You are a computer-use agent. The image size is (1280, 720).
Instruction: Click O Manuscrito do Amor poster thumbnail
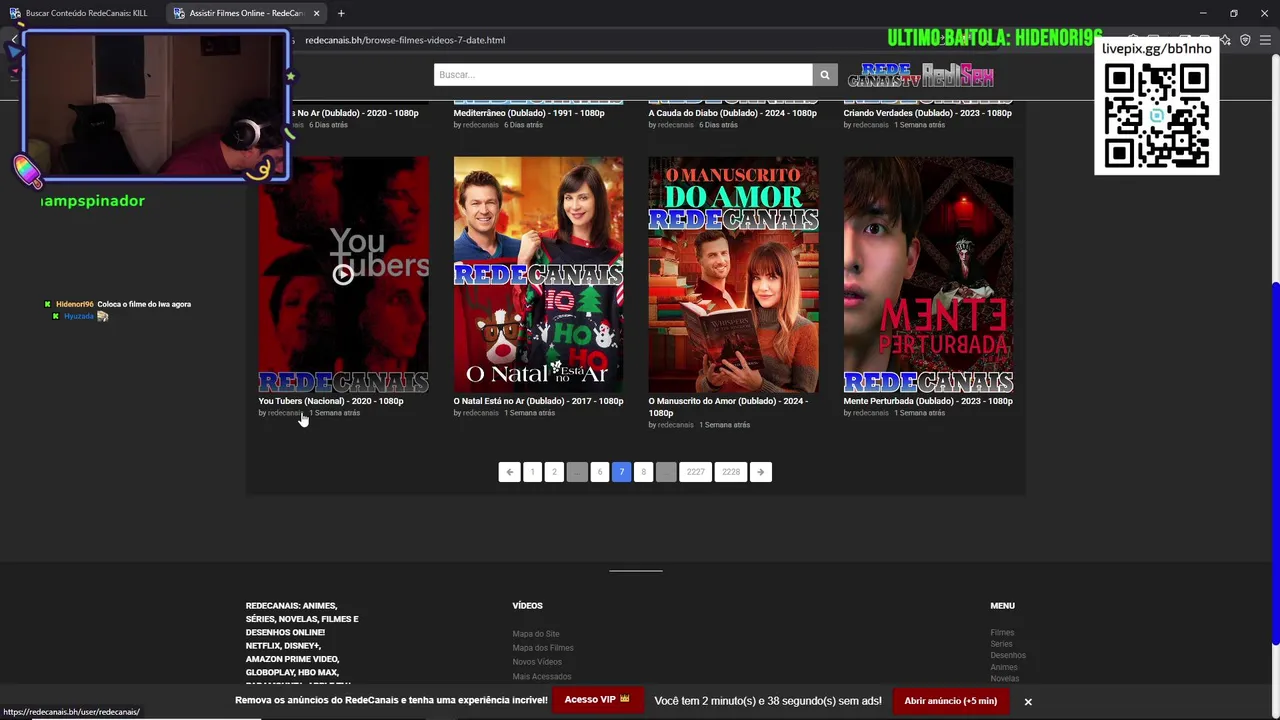coord(733,274)
